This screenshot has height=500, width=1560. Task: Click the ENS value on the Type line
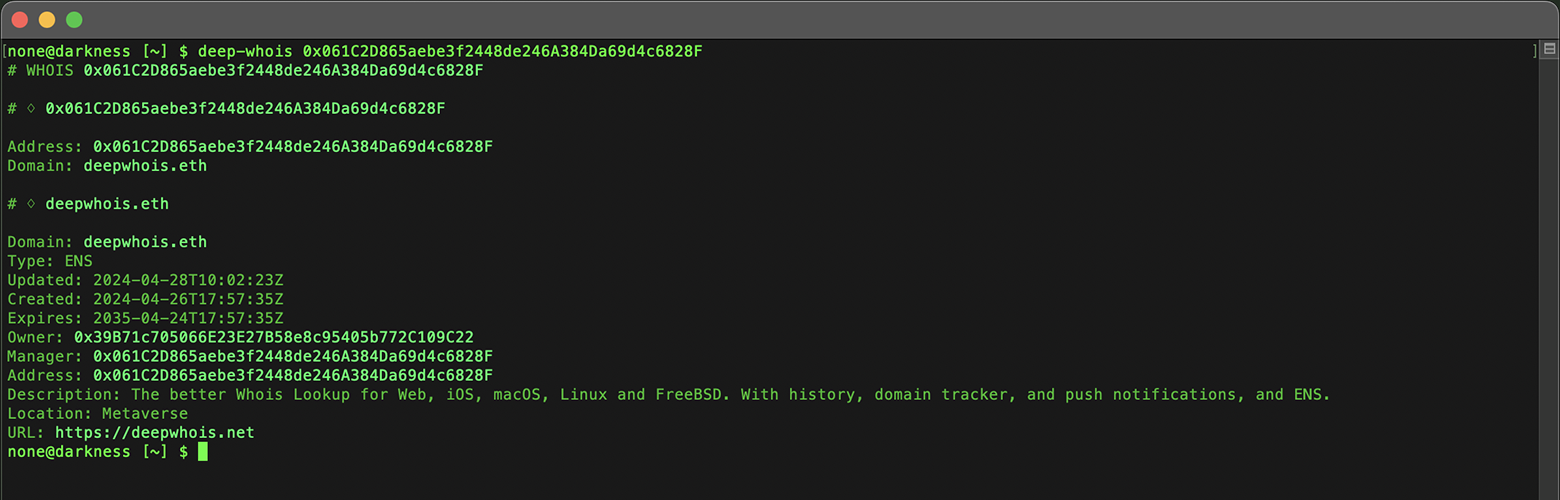coord(78,262)
